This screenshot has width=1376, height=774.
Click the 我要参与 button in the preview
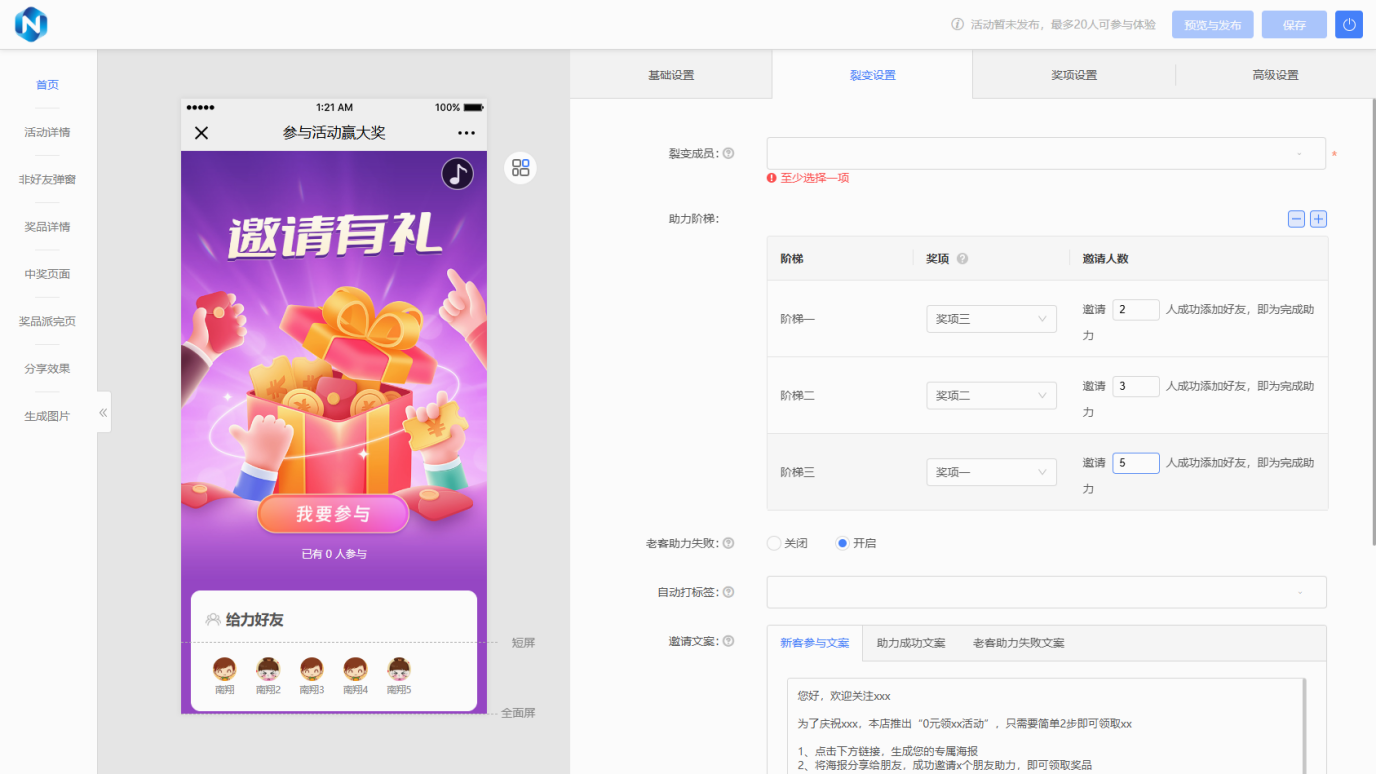point(333,513)
